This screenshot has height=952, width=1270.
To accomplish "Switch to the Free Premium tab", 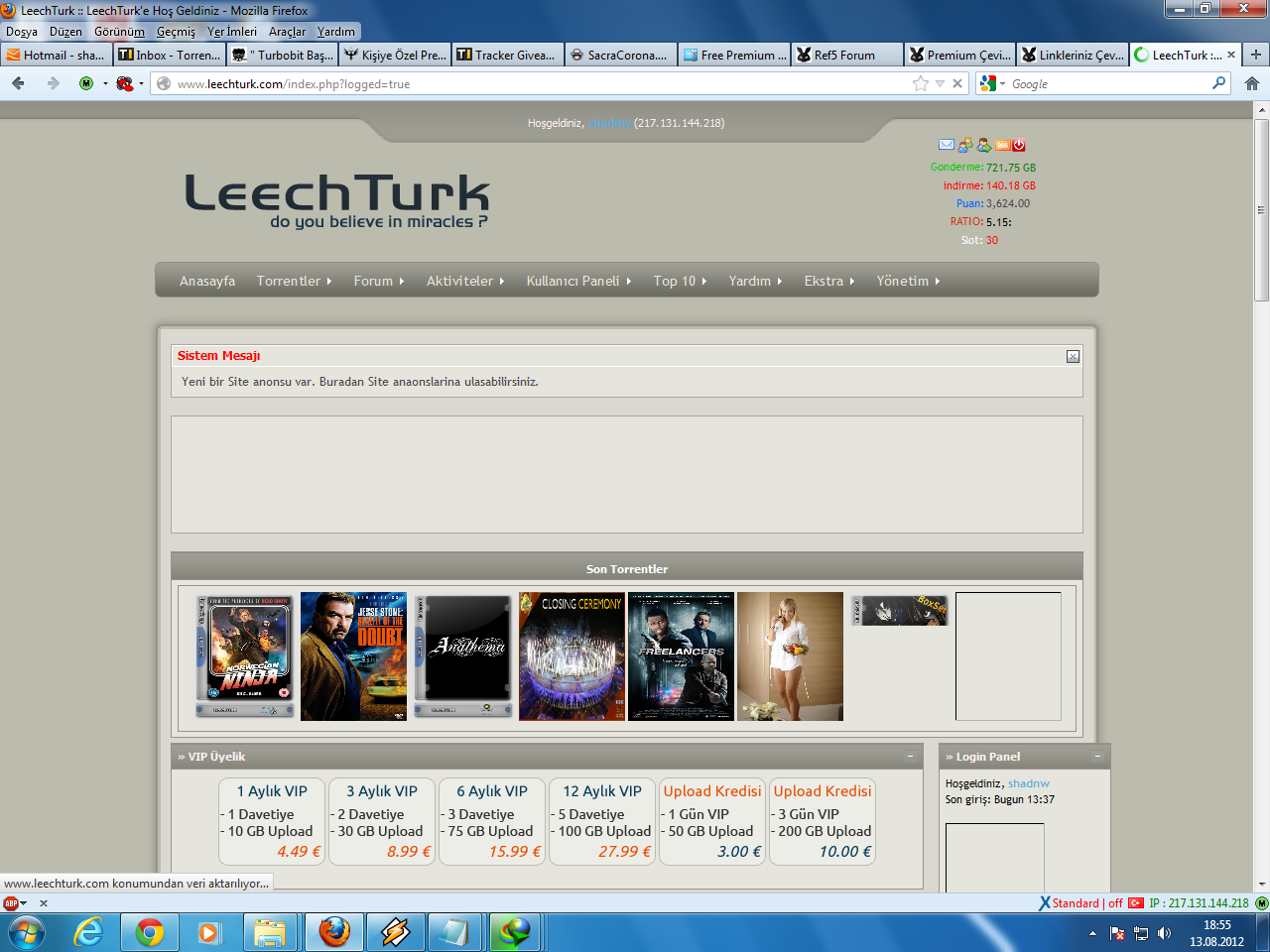I will tap(734, 55).
